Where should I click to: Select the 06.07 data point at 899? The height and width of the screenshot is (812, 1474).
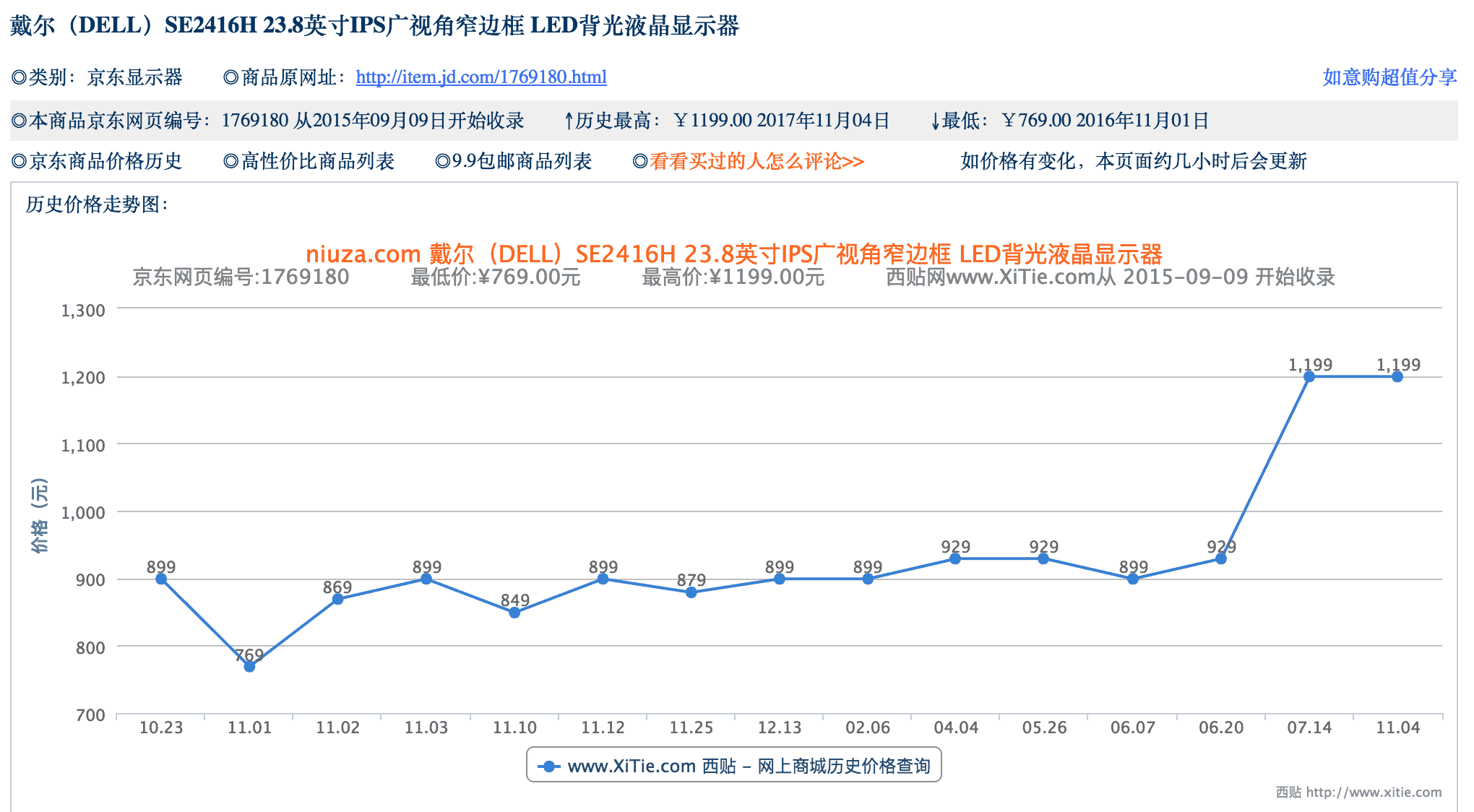1133,579
